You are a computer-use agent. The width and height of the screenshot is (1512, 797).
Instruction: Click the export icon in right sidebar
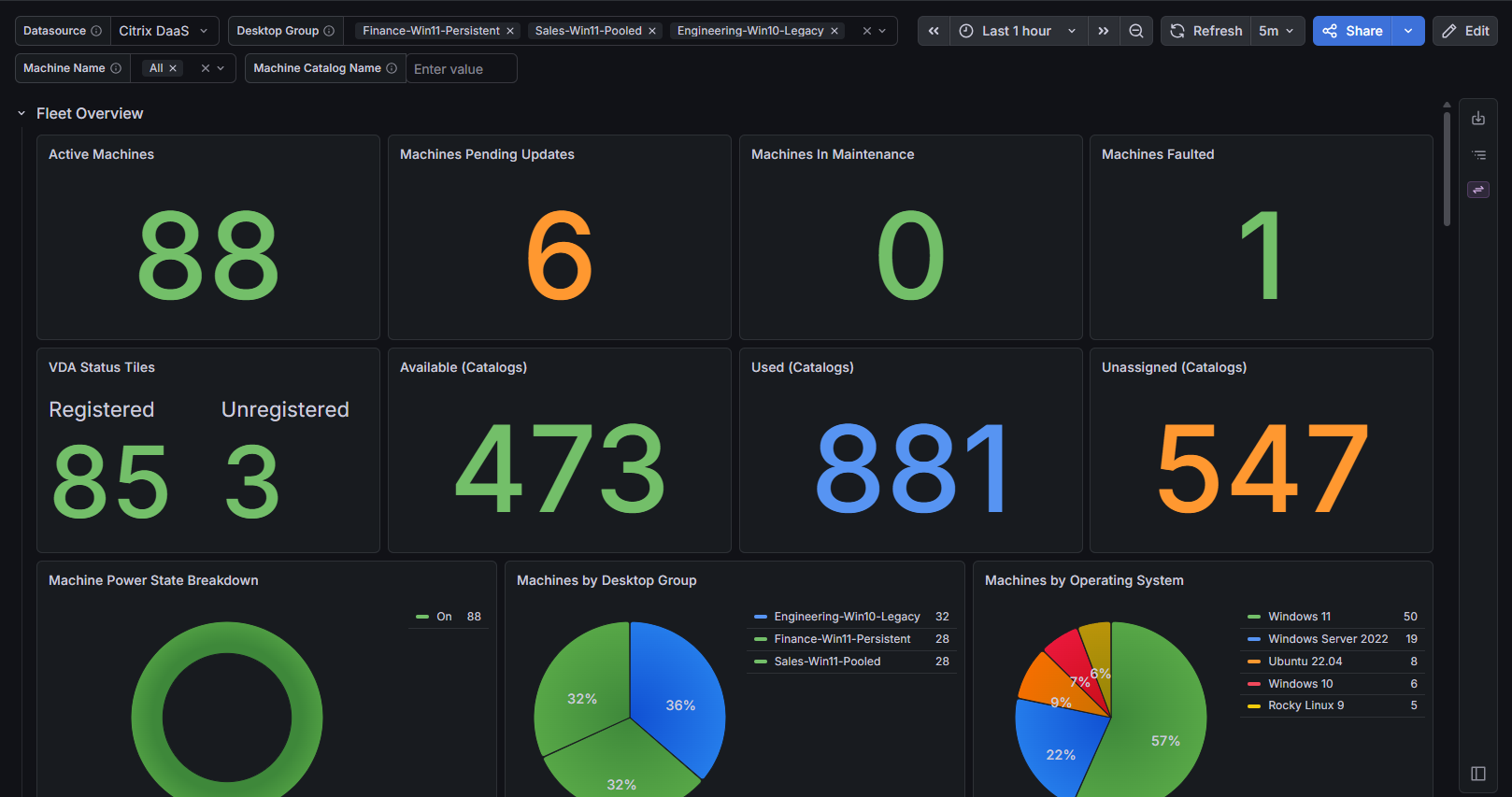pos(1478,119)
